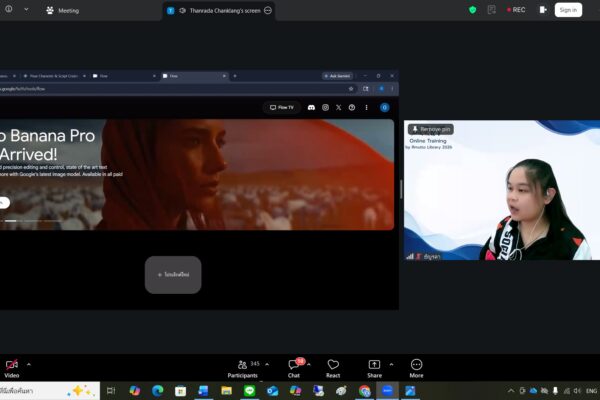Turn on camera with the Video button

[x=11, y=368]
